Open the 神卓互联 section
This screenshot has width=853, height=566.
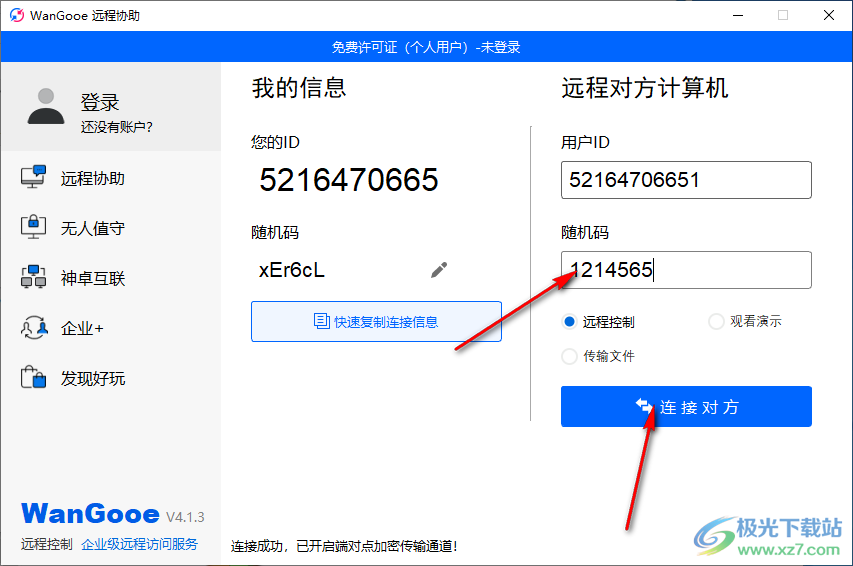[92, 279]
